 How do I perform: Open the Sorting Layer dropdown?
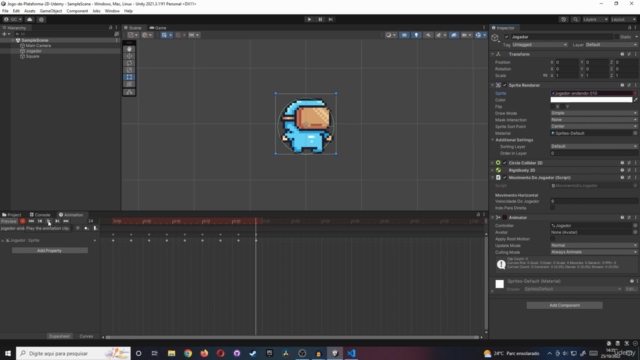tap(594, 147)
